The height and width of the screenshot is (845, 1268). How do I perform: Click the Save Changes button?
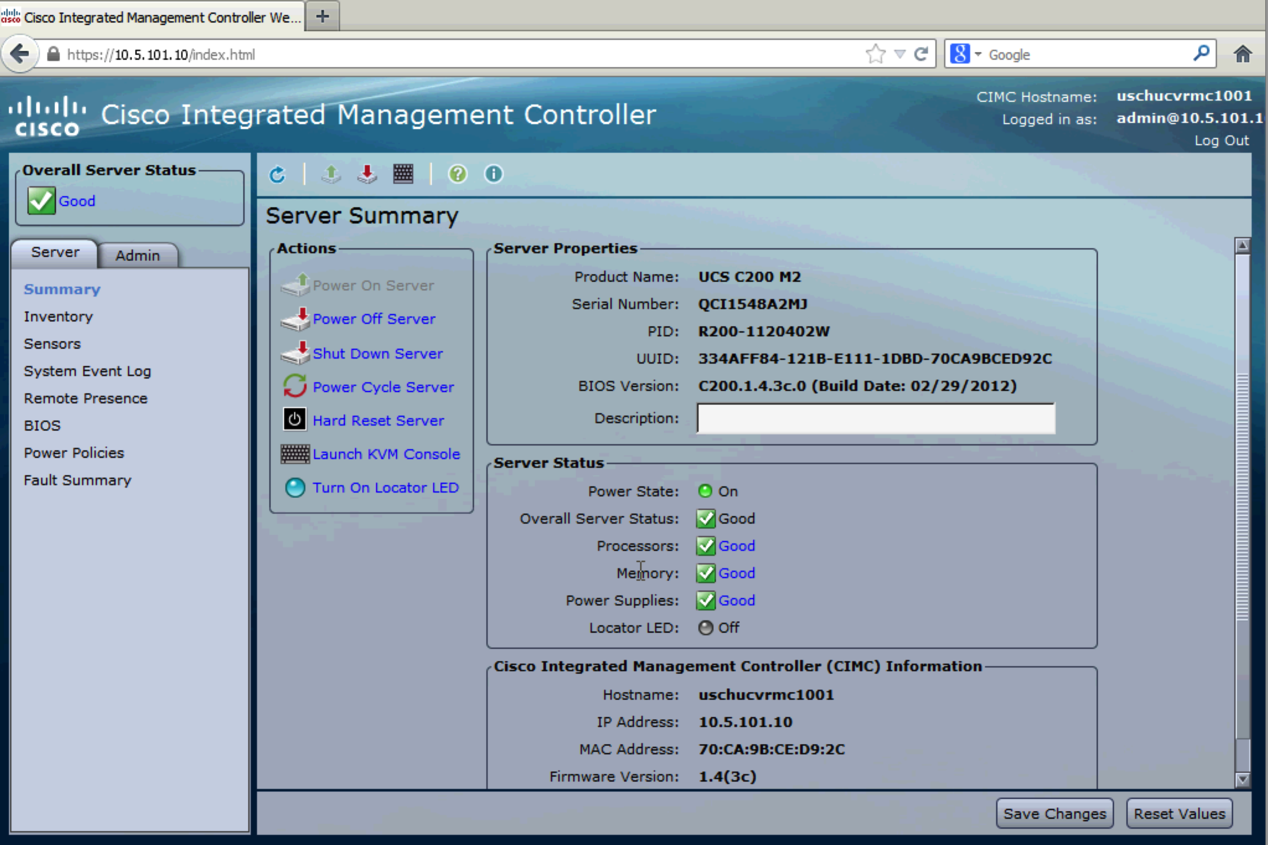(x=1055, y=813)
